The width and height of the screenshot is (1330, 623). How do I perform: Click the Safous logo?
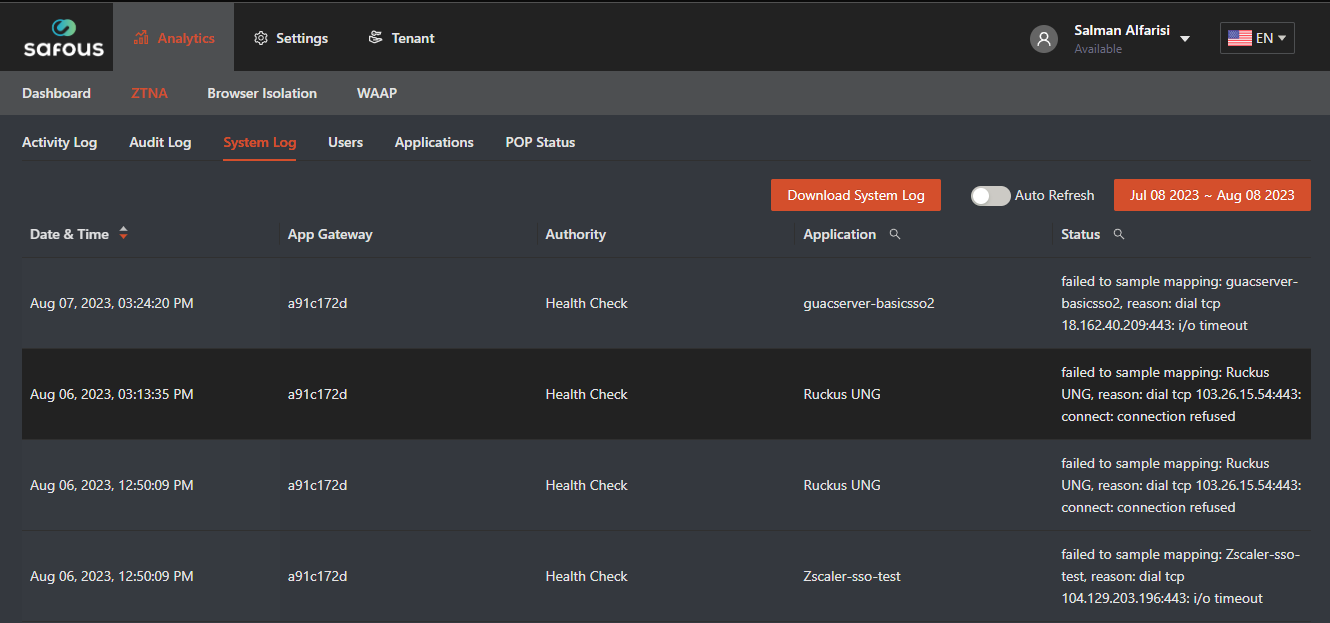click(63, 38)
